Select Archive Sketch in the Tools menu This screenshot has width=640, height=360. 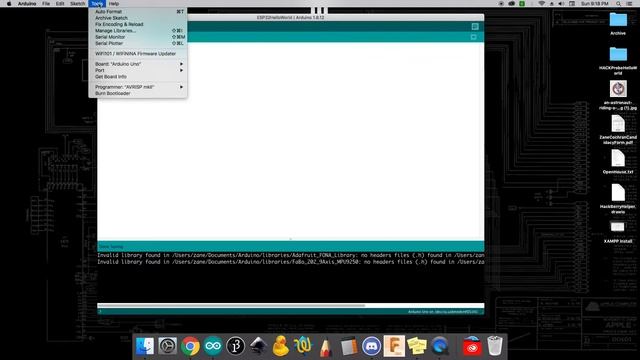pyautogui.click(x=138, y=18)
